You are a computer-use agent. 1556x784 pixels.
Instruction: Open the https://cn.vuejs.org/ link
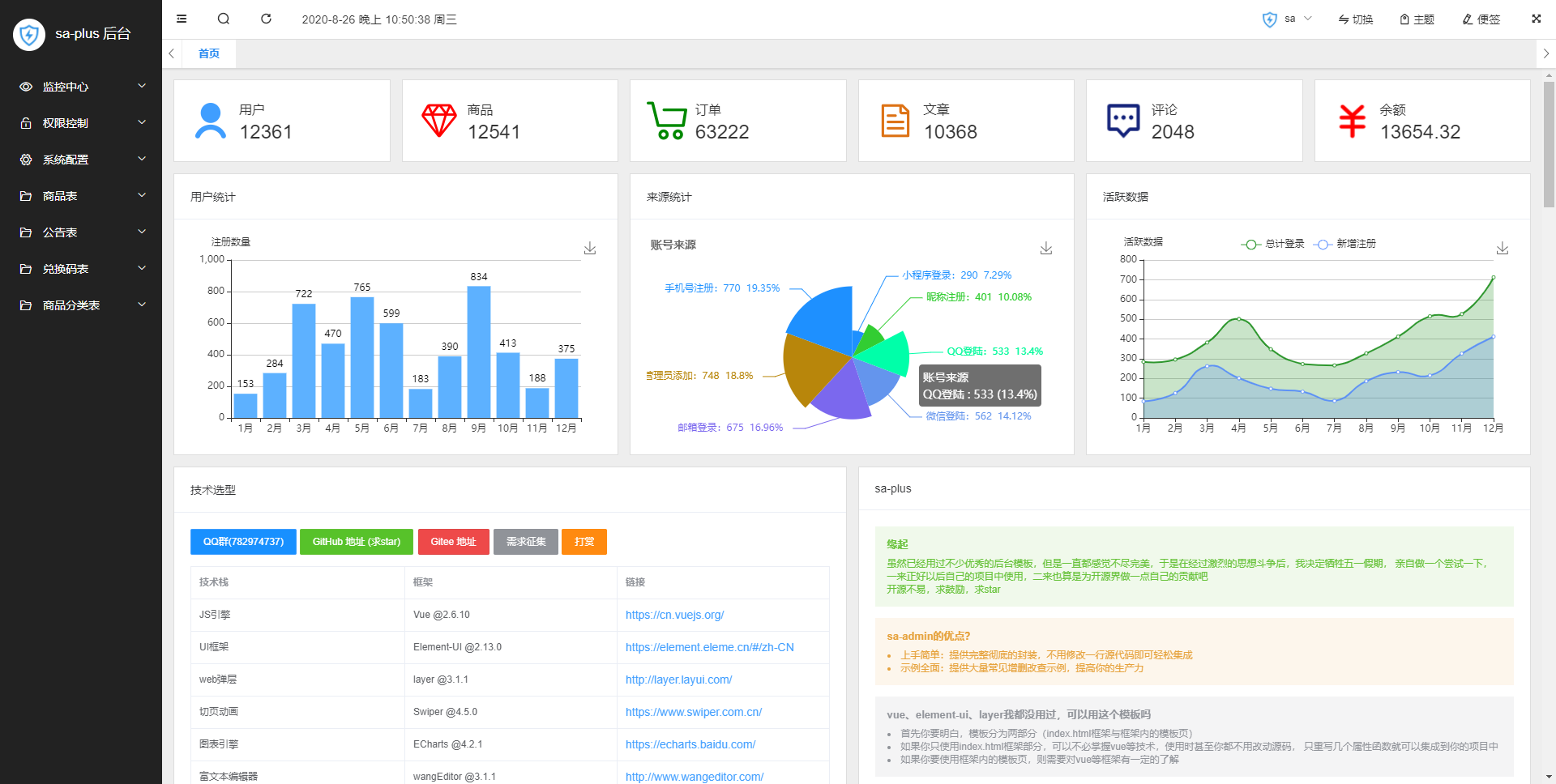[674, 615]
